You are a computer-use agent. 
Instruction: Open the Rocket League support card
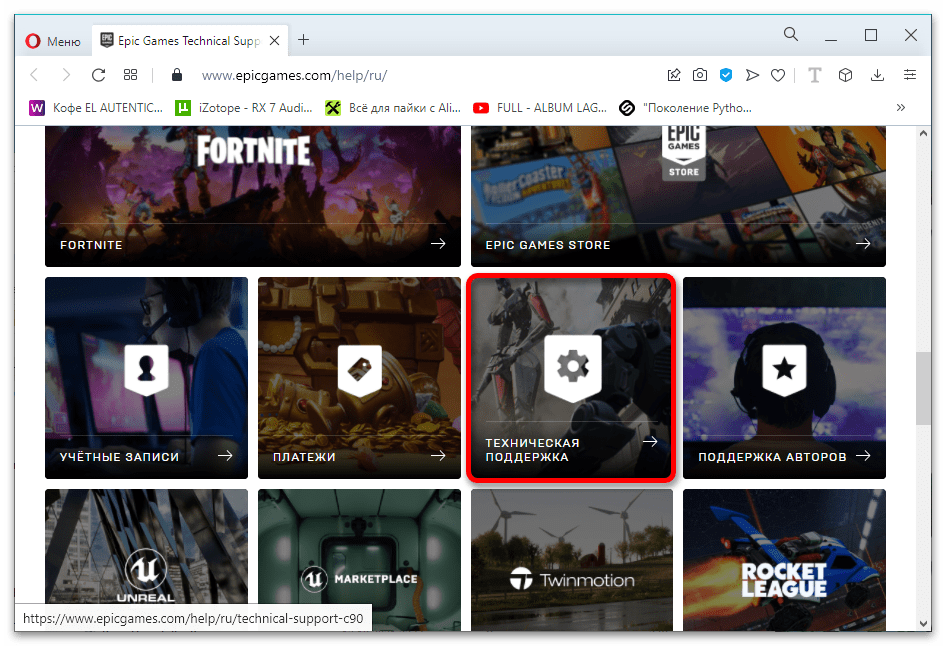click(x=784, y=560)
